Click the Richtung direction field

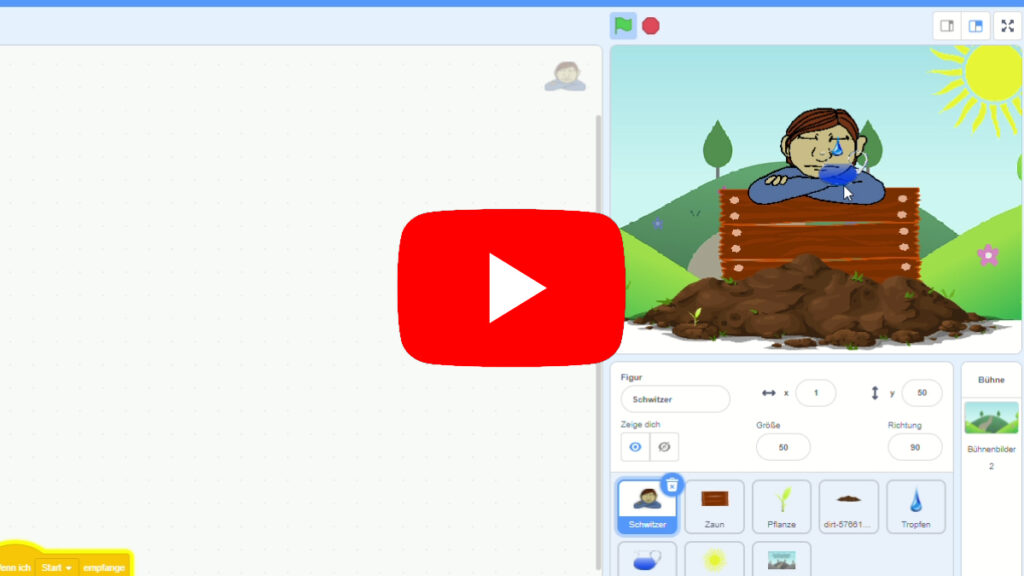tap(914, 447)
